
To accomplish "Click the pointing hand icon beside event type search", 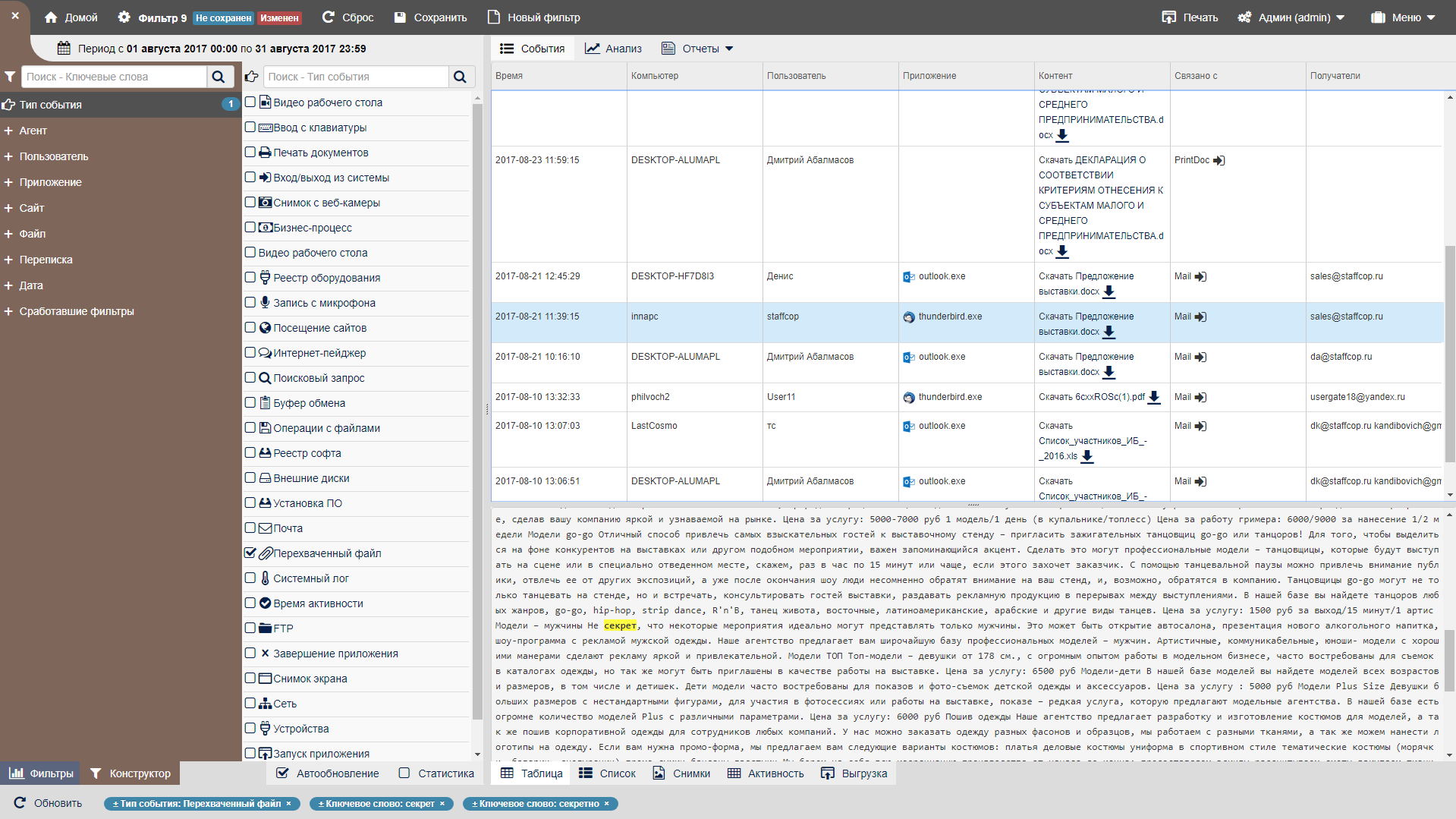I will [252, 77].
